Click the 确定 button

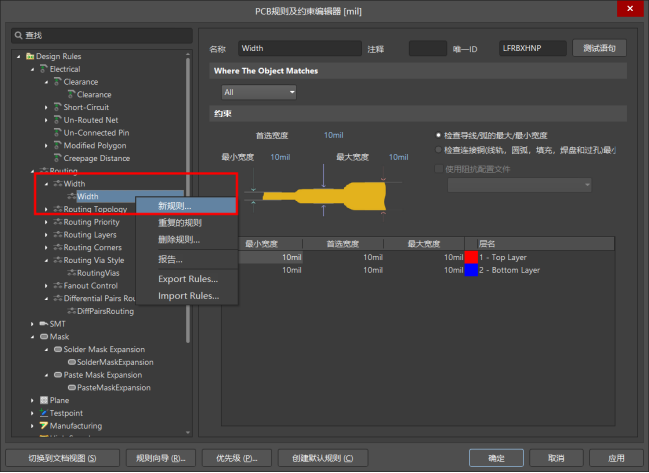(496, 458)
